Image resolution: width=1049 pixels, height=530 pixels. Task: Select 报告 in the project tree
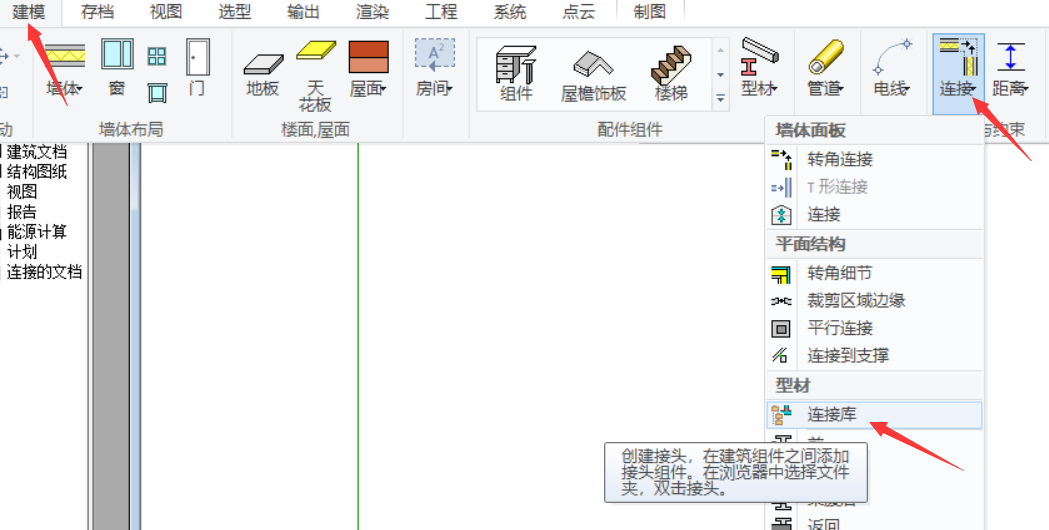coord(22,212)
